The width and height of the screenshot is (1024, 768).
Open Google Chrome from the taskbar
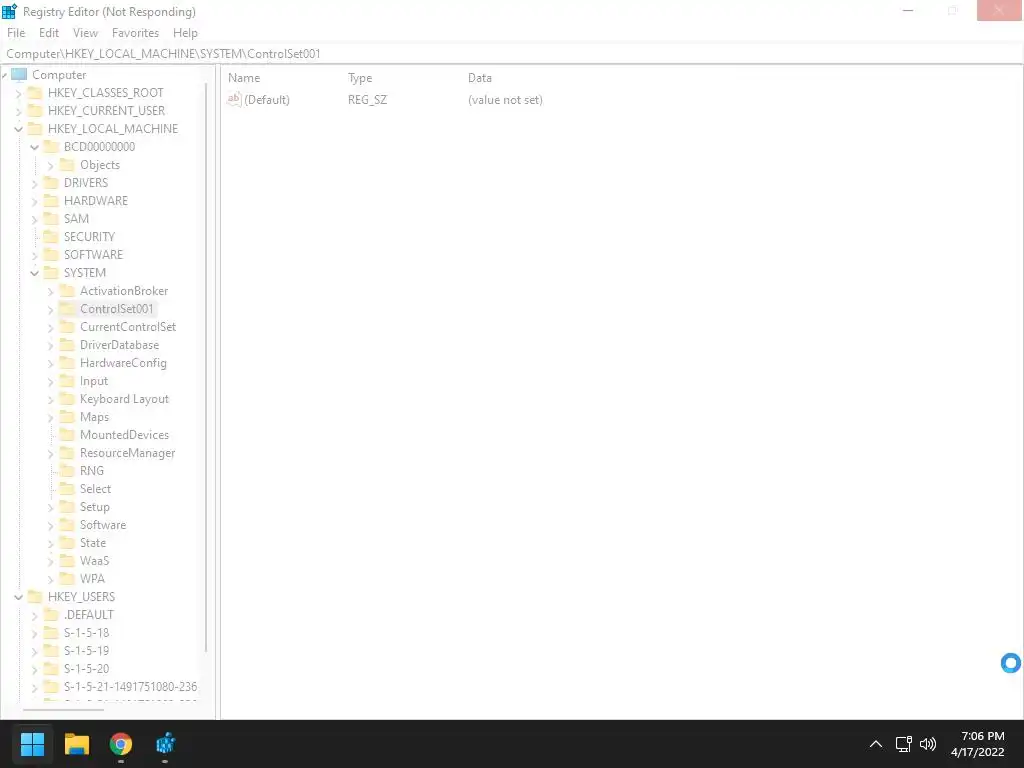121,744
